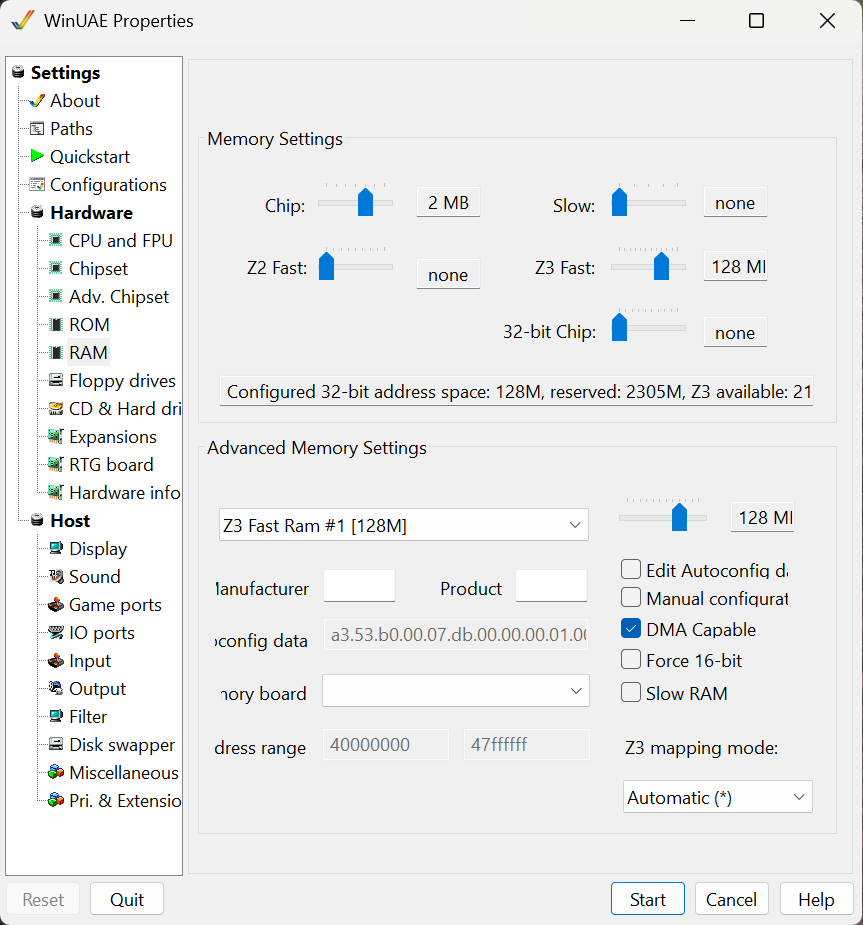
Task: Check the Slow RAM option
Action: pos(631,693)
